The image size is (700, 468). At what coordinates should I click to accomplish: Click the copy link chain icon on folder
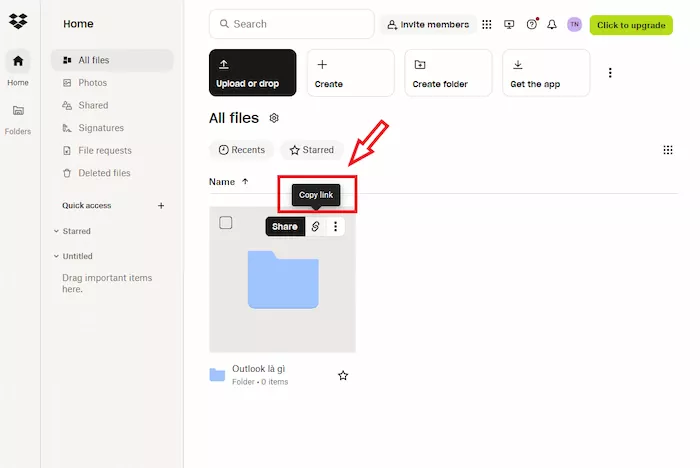click(x=315, y=226)
